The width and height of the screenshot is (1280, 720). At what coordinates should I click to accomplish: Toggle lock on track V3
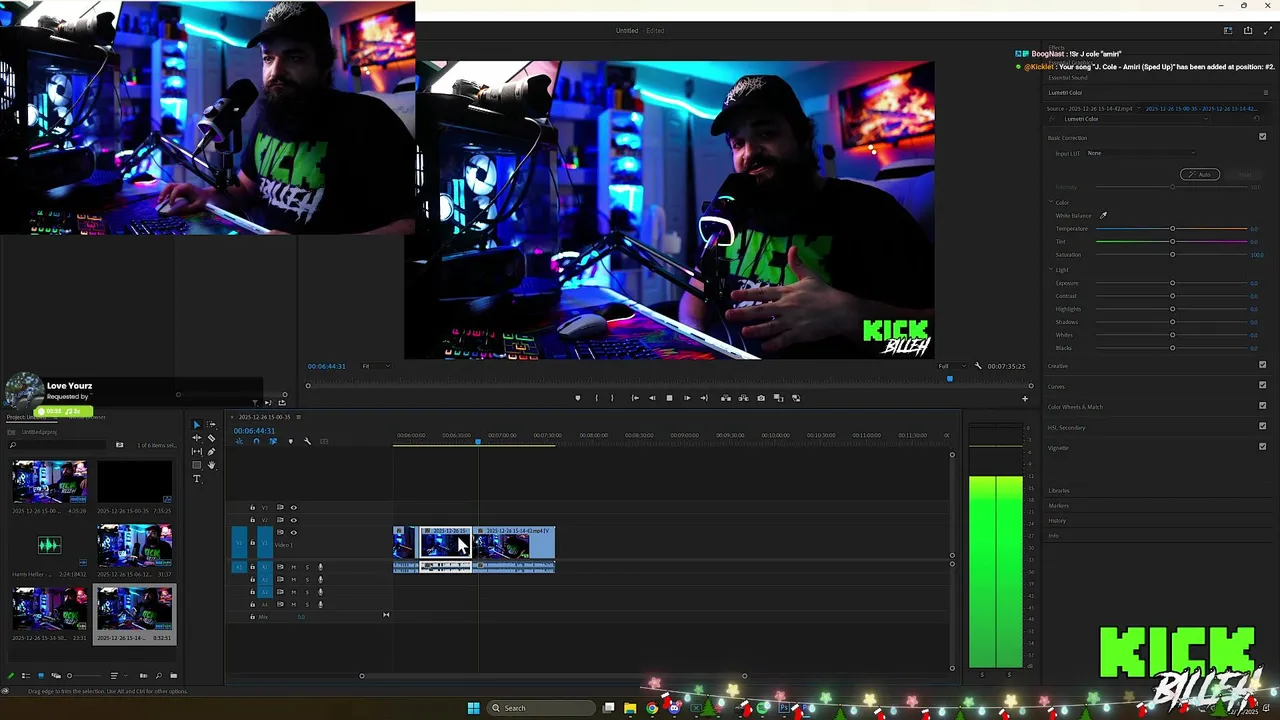tap(252, 508)
